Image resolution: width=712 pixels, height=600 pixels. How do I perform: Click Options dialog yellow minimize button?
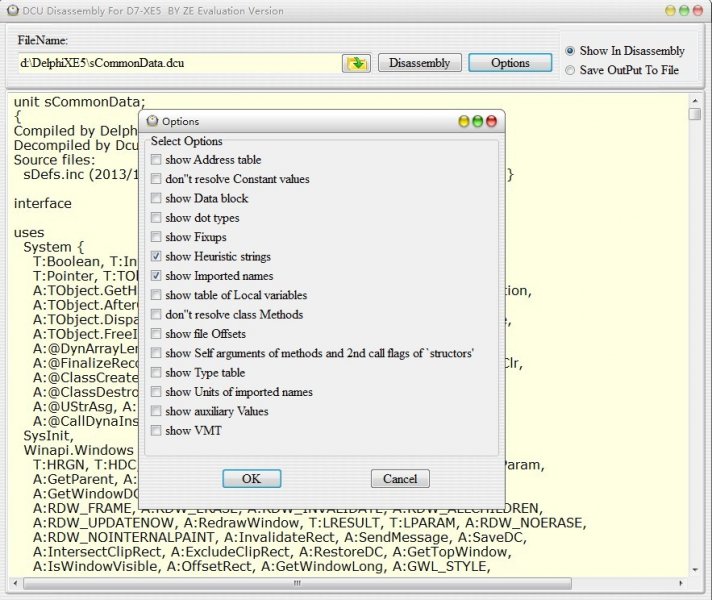pos(464,121)
